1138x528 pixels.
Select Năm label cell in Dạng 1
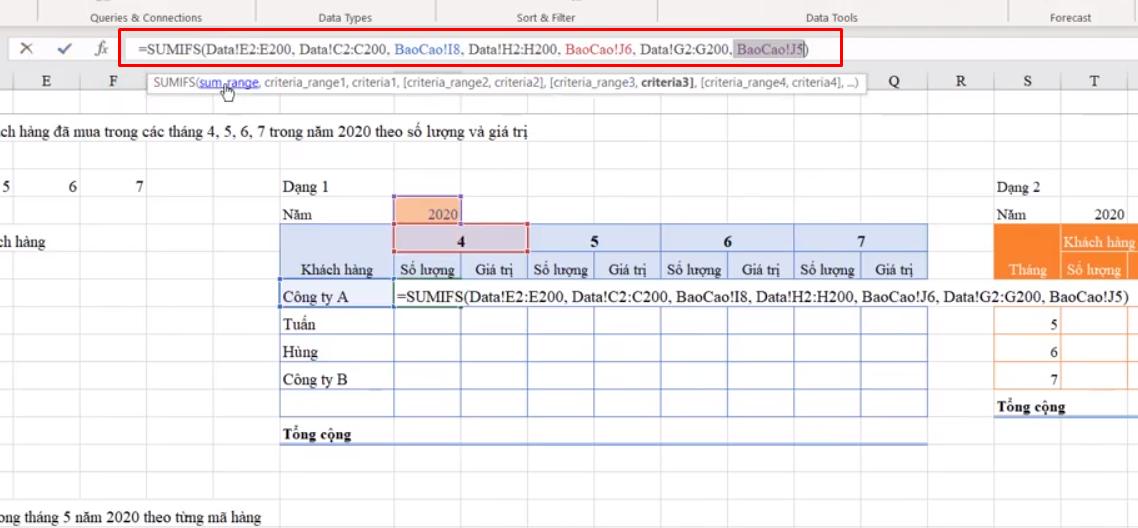pos(337,210)
